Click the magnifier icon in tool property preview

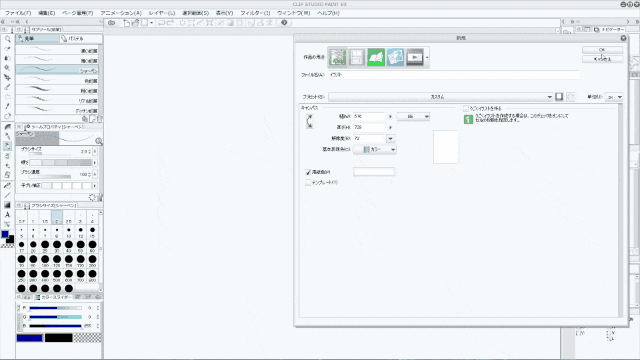(x=98, y=141)
